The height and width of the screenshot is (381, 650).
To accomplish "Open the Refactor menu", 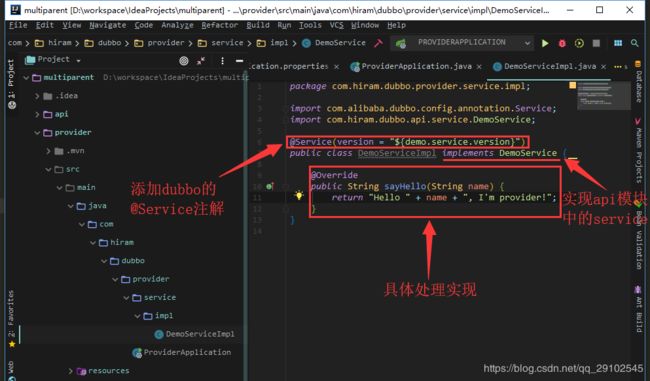I will pos(220,25).
